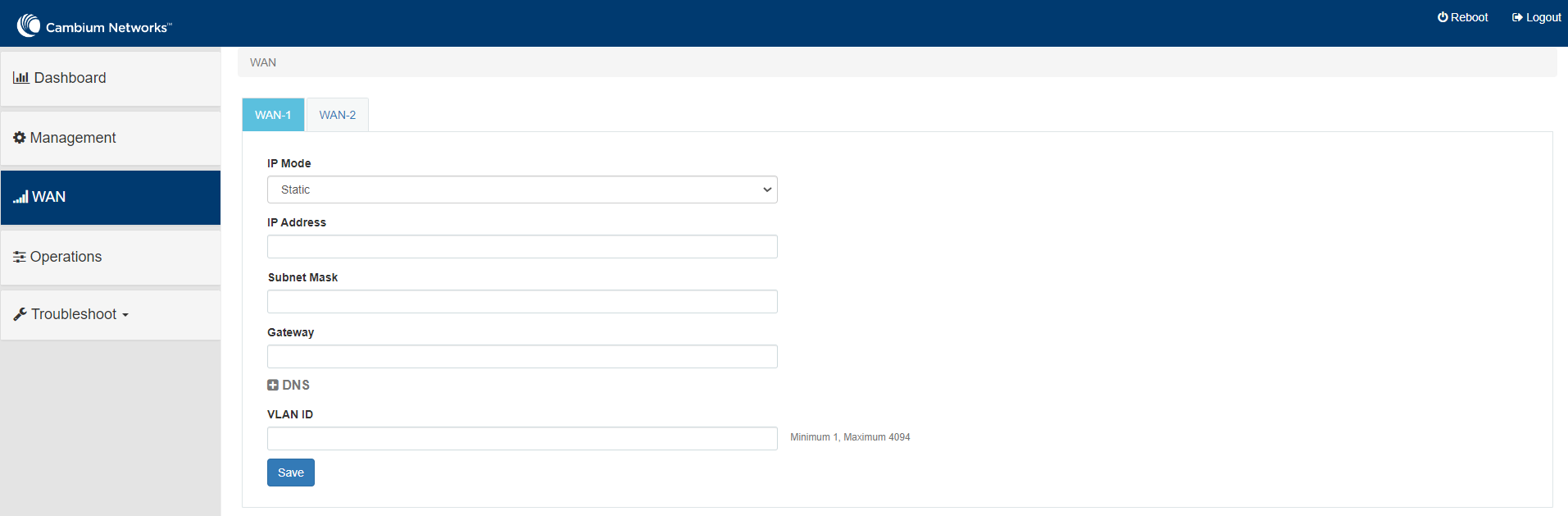Screen dimensions: 1568x516
Task: Select WAN in the sidebar
Action: point(111,197)
